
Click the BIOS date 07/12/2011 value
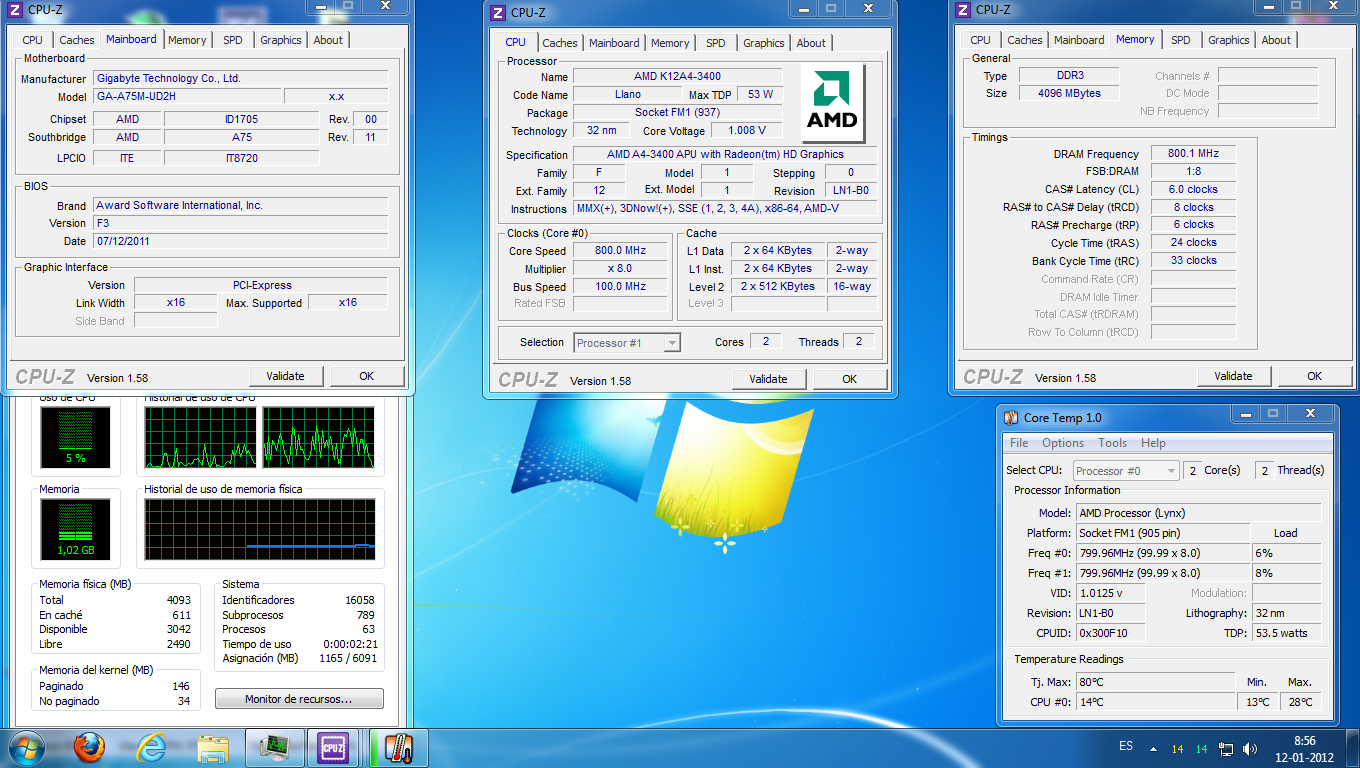coord(240,241)
